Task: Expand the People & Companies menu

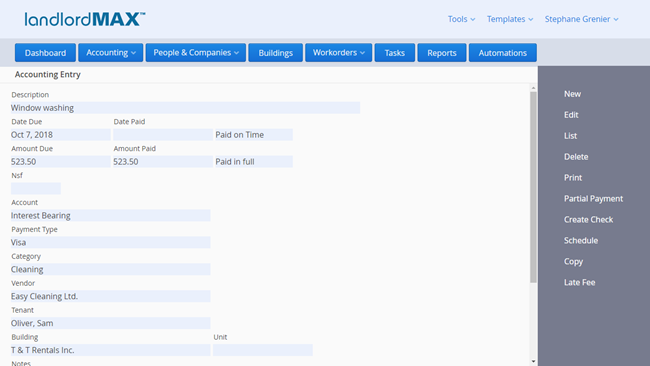Action: [196, 53]
